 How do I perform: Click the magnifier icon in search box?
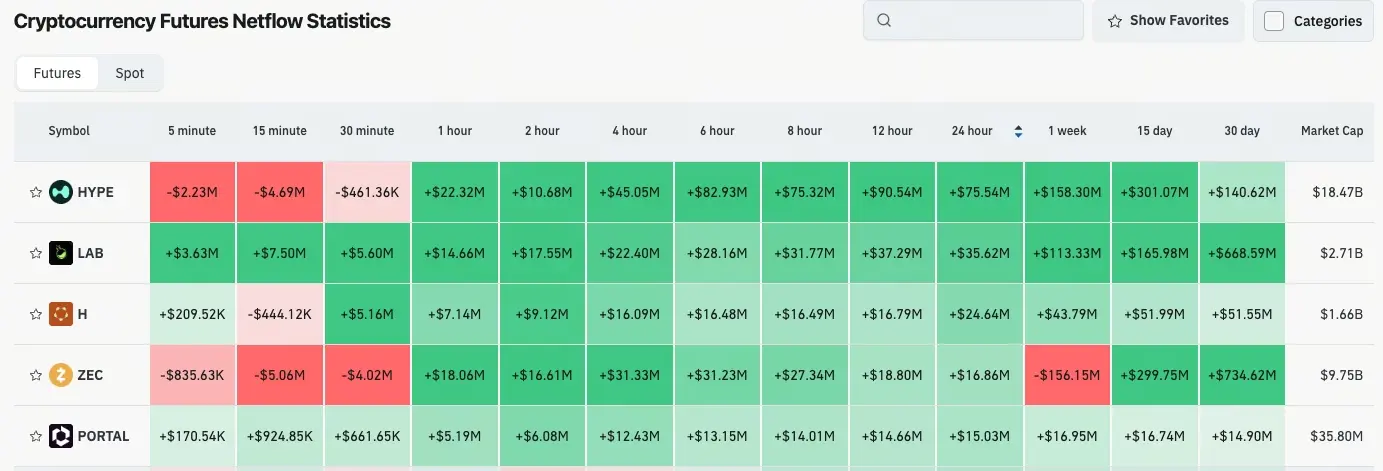coord(883,20)
